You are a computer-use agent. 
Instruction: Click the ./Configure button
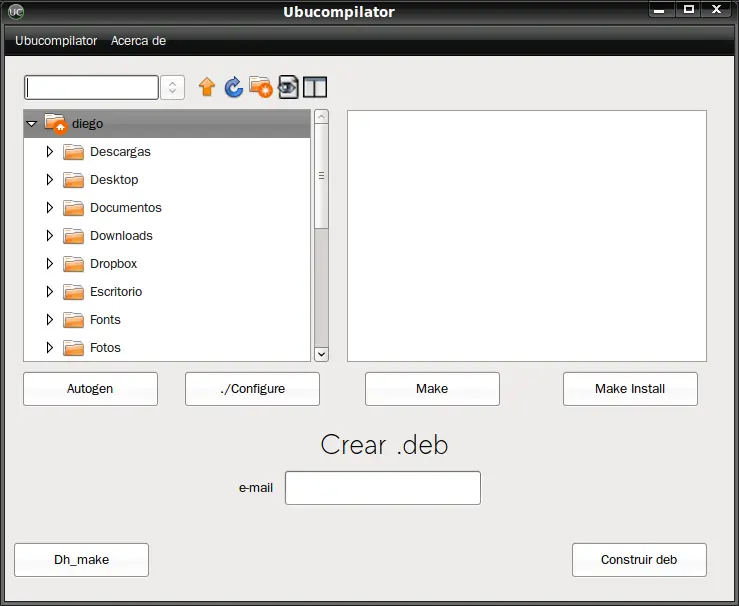coord(252,389)
